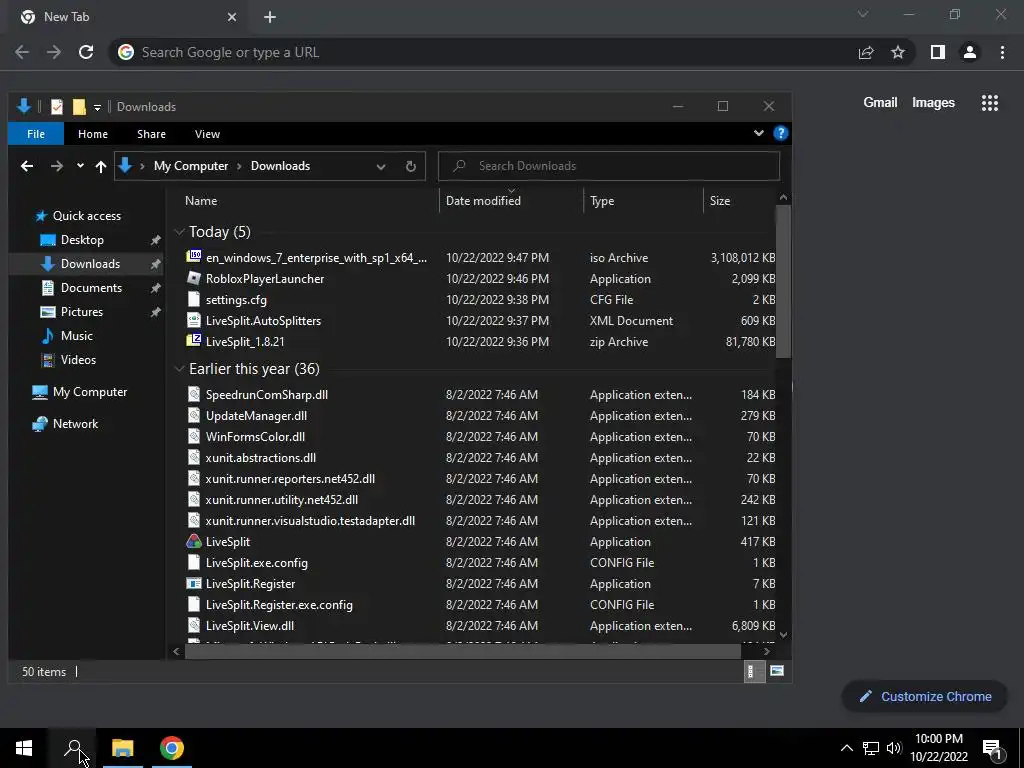Open Chrome's tab search chevron
Viewport: 1024px width, 768px height.
point(863,14)
